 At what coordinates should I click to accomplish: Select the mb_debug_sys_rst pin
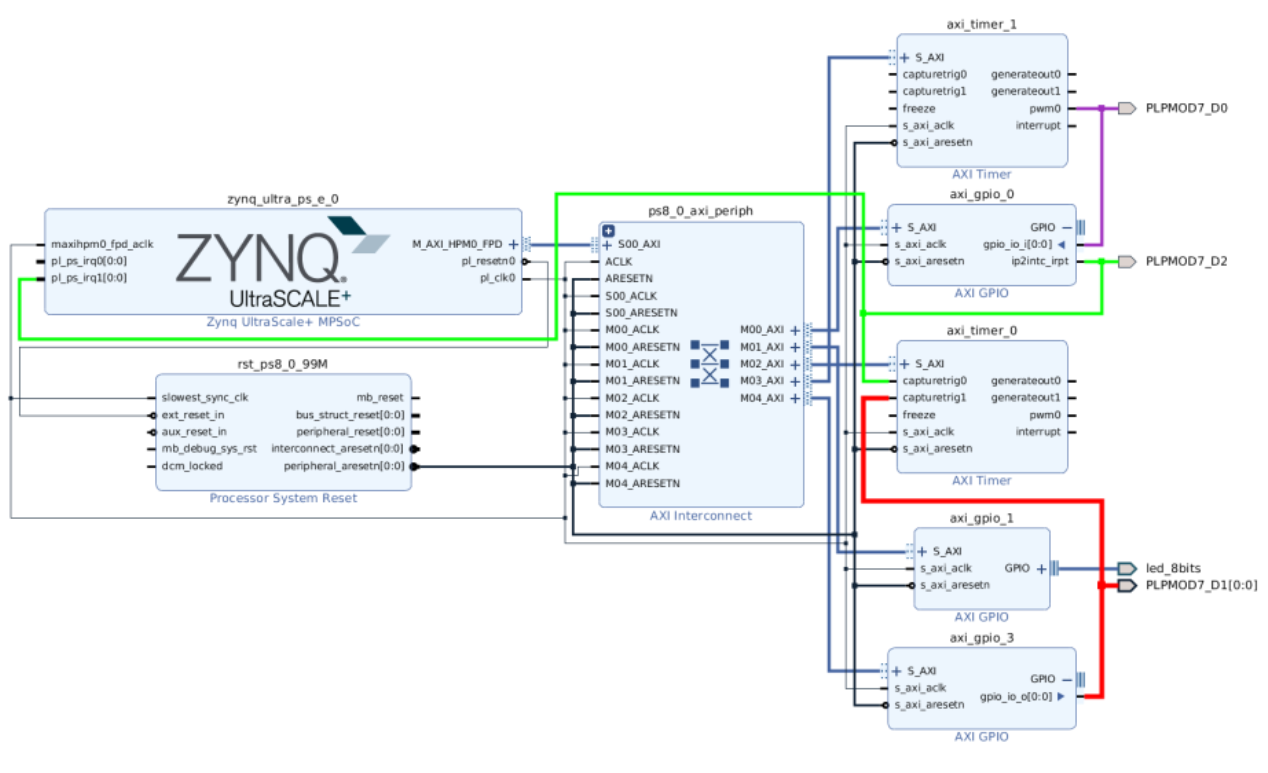click(x=209, y=448)
